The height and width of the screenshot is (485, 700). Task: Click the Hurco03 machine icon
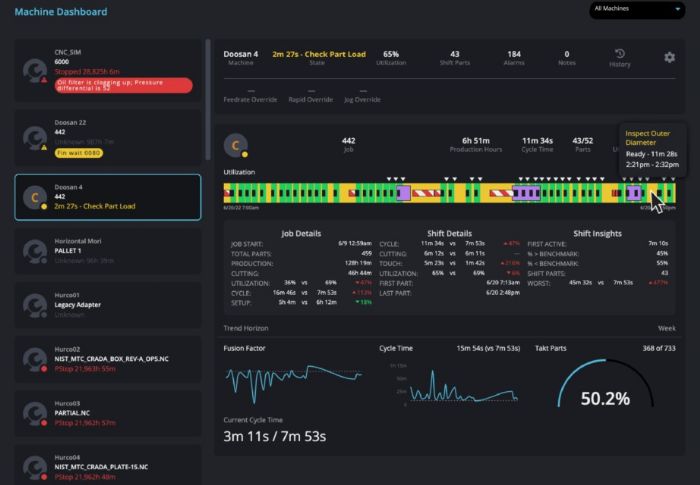35,414
